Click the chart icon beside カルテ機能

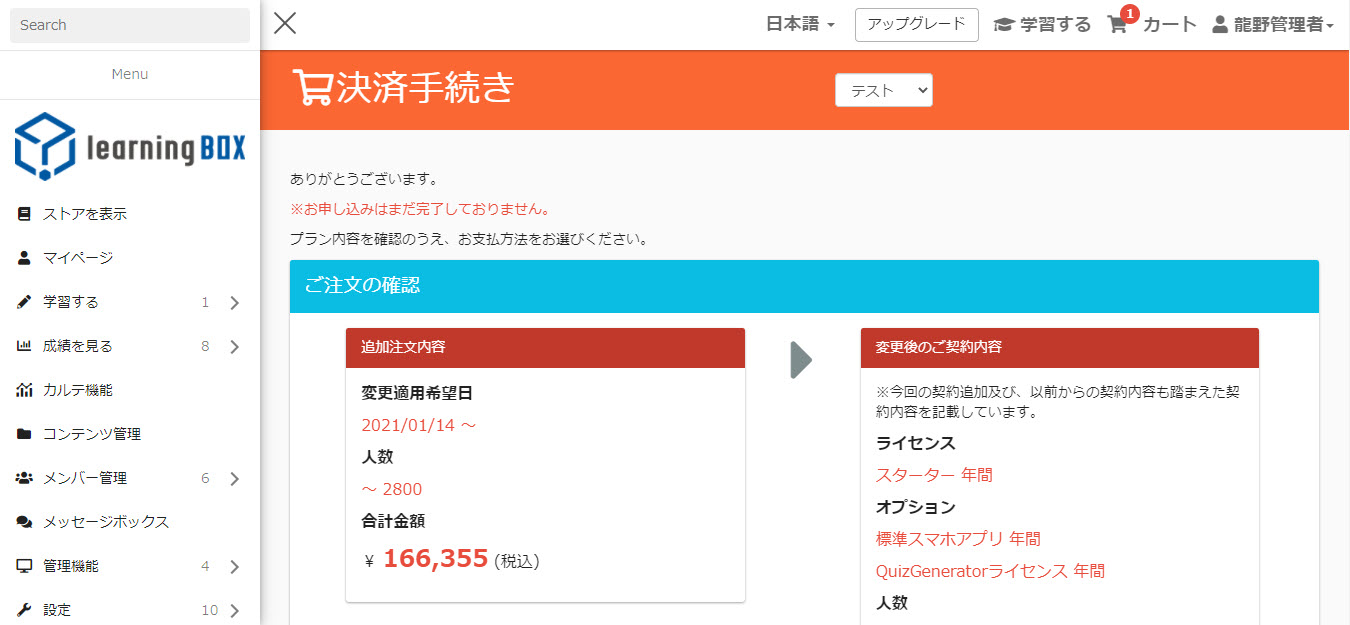tap(24, 390)
